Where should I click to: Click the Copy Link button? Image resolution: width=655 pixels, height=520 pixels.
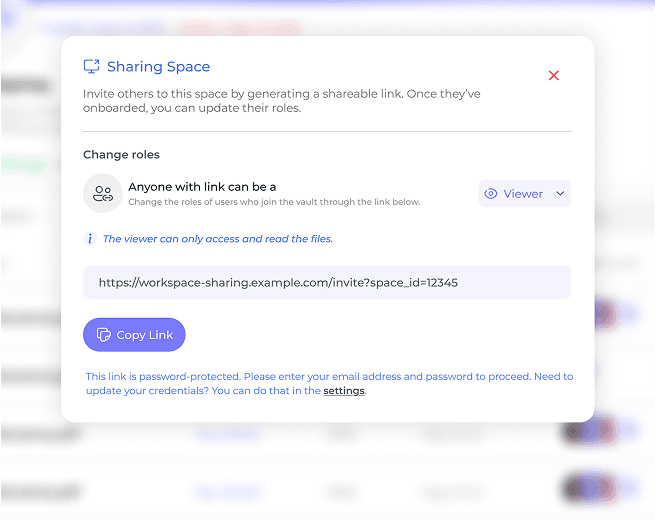click(134, 335)
